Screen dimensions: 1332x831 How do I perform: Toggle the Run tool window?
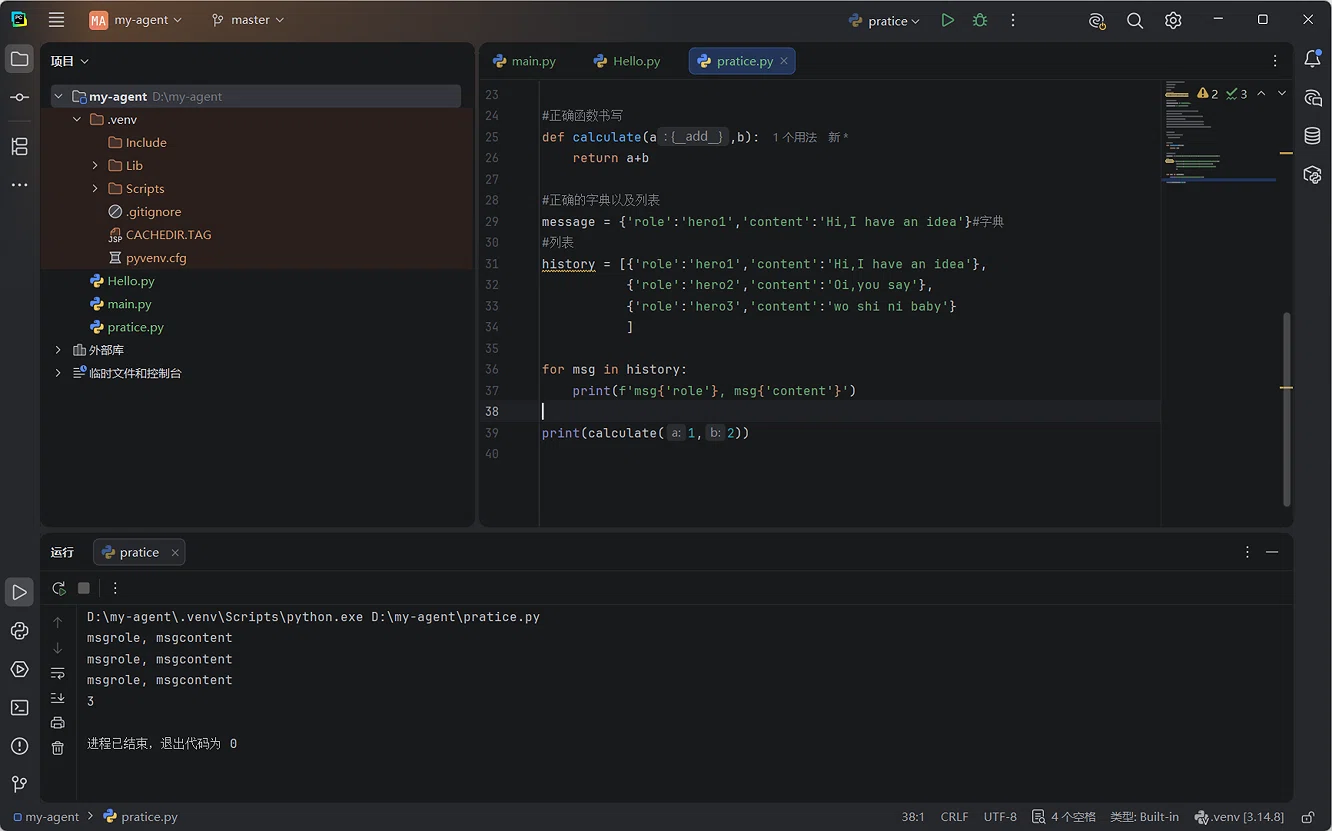click(19, 592)
